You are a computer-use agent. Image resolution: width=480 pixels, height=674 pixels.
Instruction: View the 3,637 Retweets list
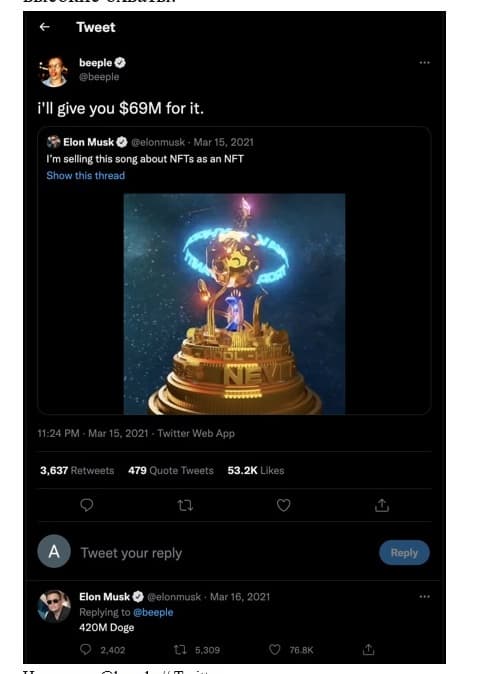77,471
